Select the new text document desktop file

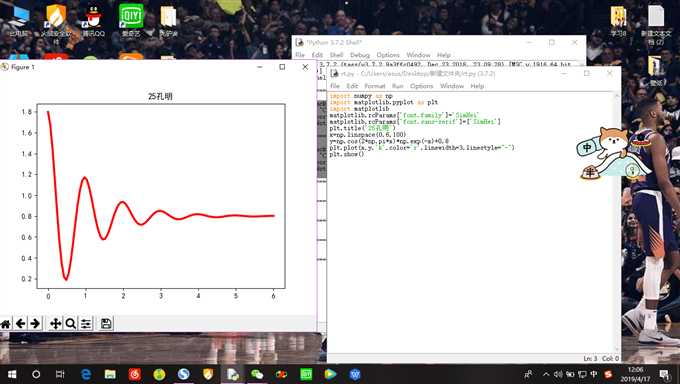[x=655, y=24]
